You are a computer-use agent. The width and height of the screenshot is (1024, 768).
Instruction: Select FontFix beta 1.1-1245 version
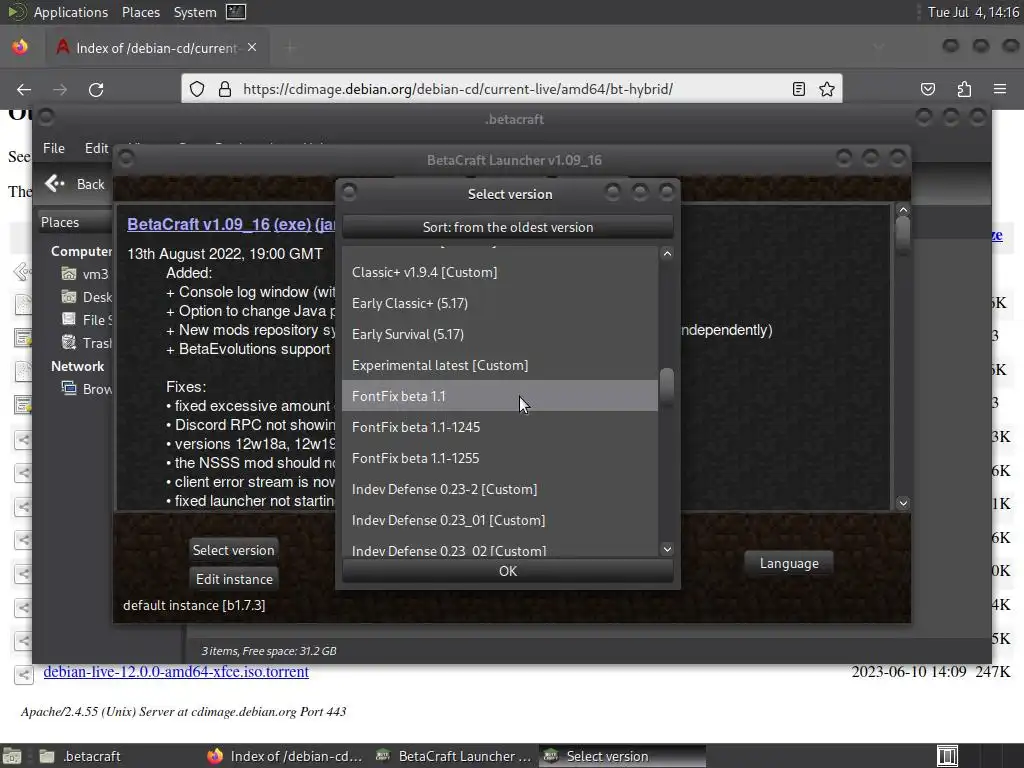pyautogui.click(x=500, y=427)
